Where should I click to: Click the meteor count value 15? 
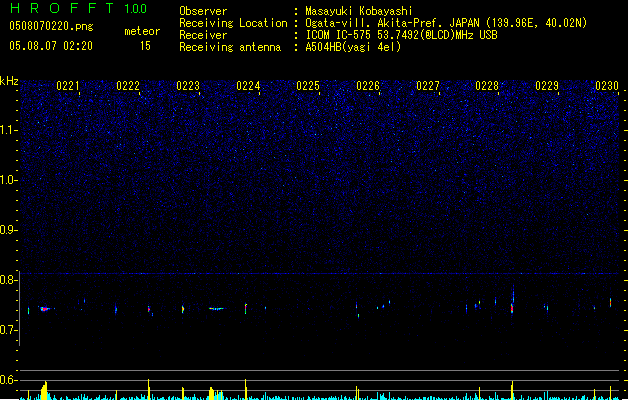coord(145,46)
